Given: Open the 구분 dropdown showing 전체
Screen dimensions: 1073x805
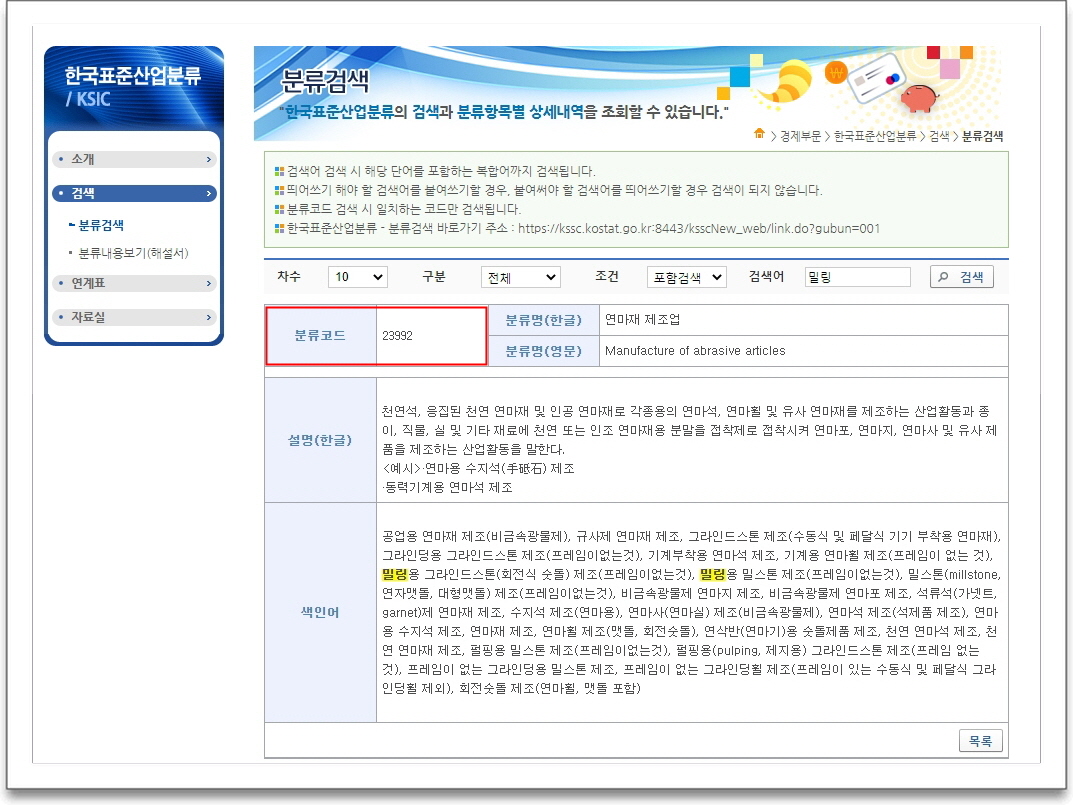Looking at the screenshot, I should point(521,277).
